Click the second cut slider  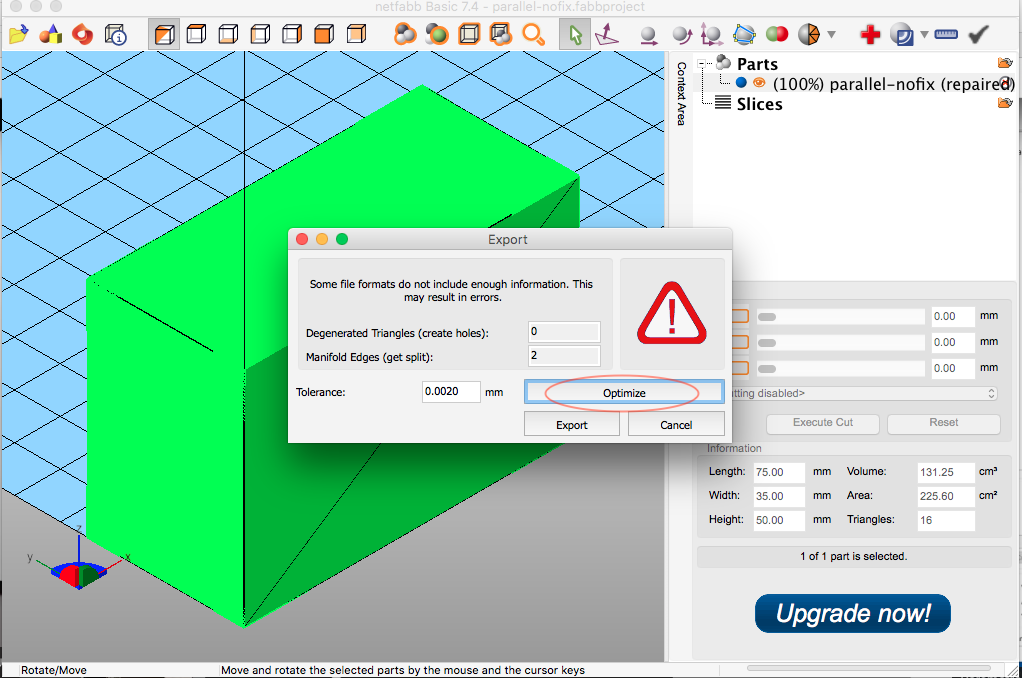(841, 343)
